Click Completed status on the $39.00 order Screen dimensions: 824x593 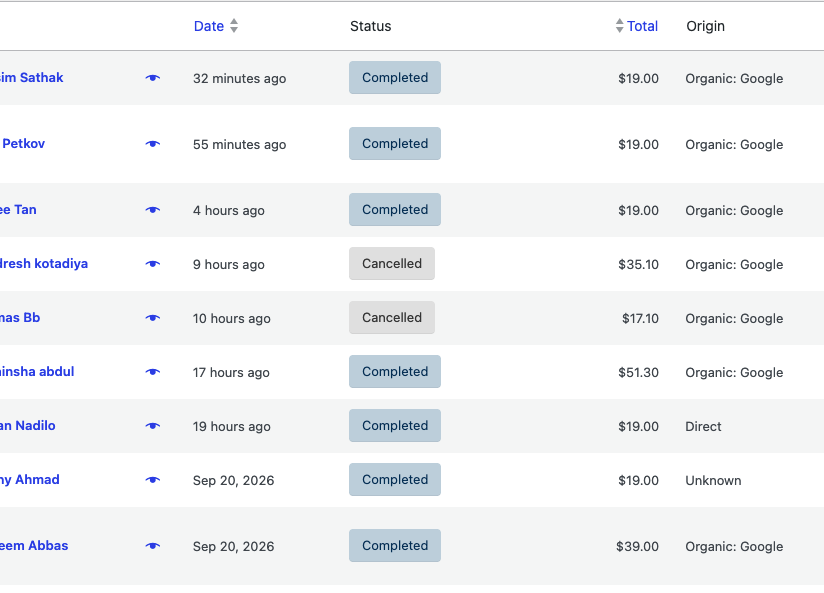click(x=395, y=546)
